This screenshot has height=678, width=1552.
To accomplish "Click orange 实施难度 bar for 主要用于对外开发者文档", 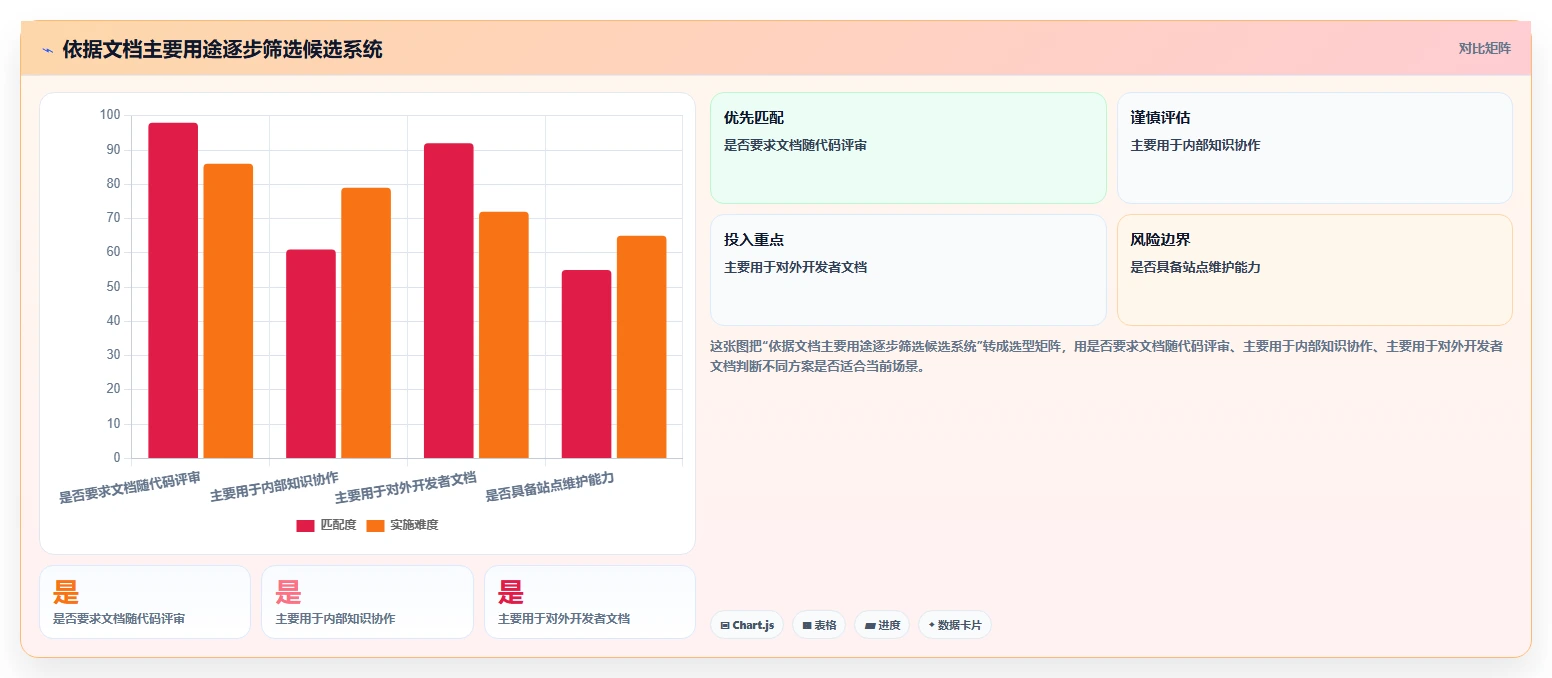I will (x=504, y=335).
